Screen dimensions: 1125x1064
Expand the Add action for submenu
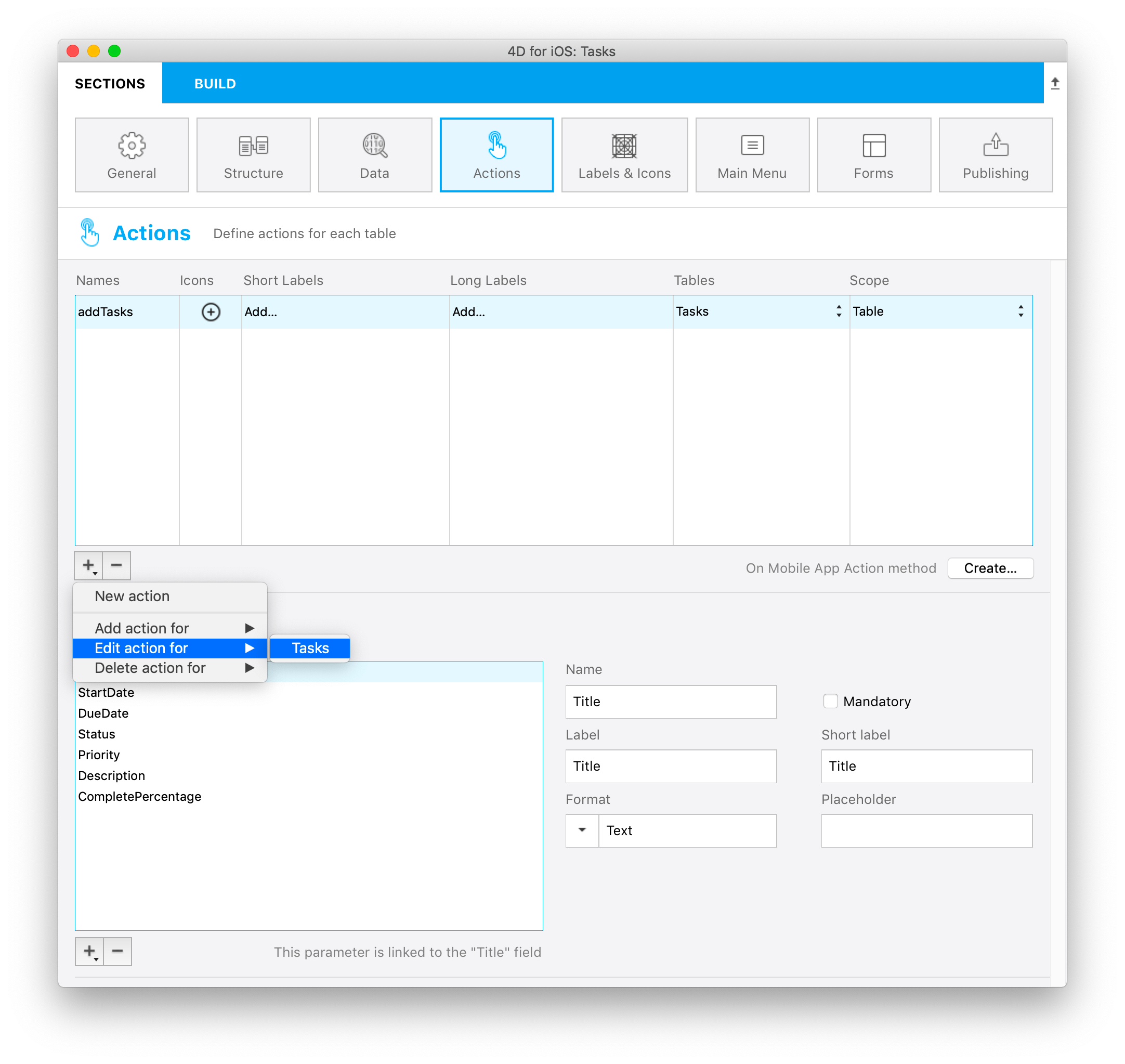coord(170,628)
